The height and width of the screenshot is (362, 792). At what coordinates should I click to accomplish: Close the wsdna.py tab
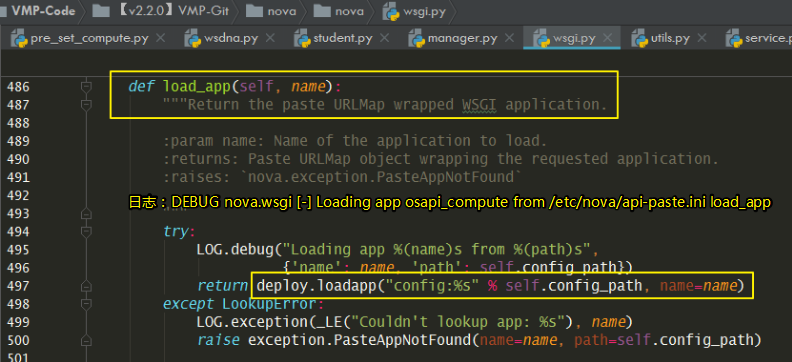[x=270, y=38]
